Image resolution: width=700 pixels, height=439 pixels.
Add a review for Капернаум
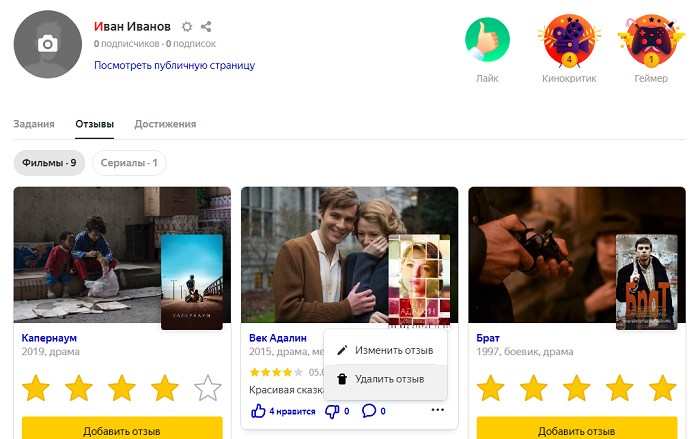[x=122, y=430]
